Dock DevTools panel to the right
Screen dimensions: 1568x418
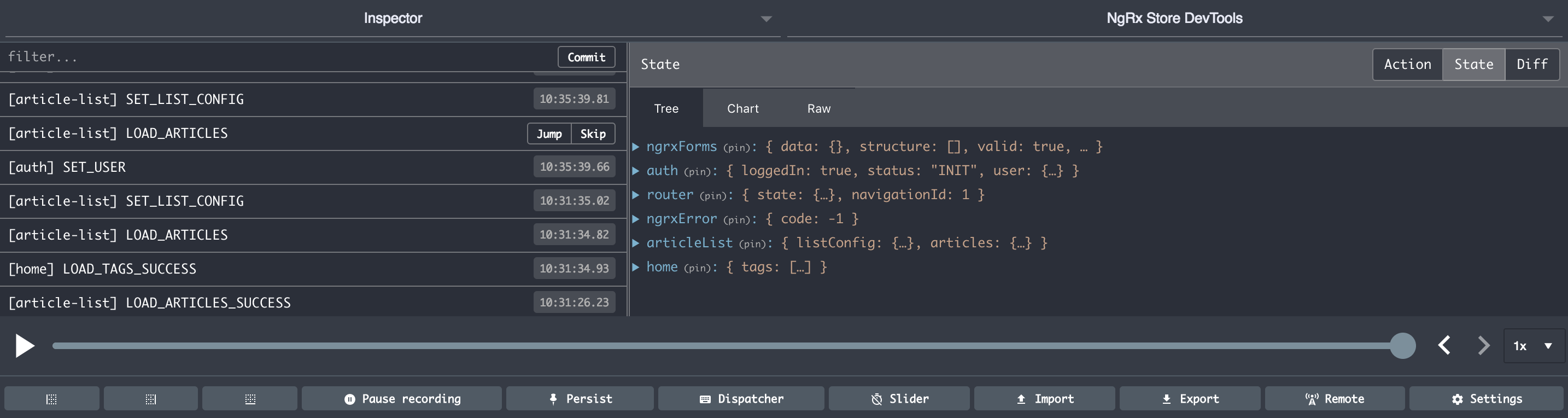click(x=150, y=399)
